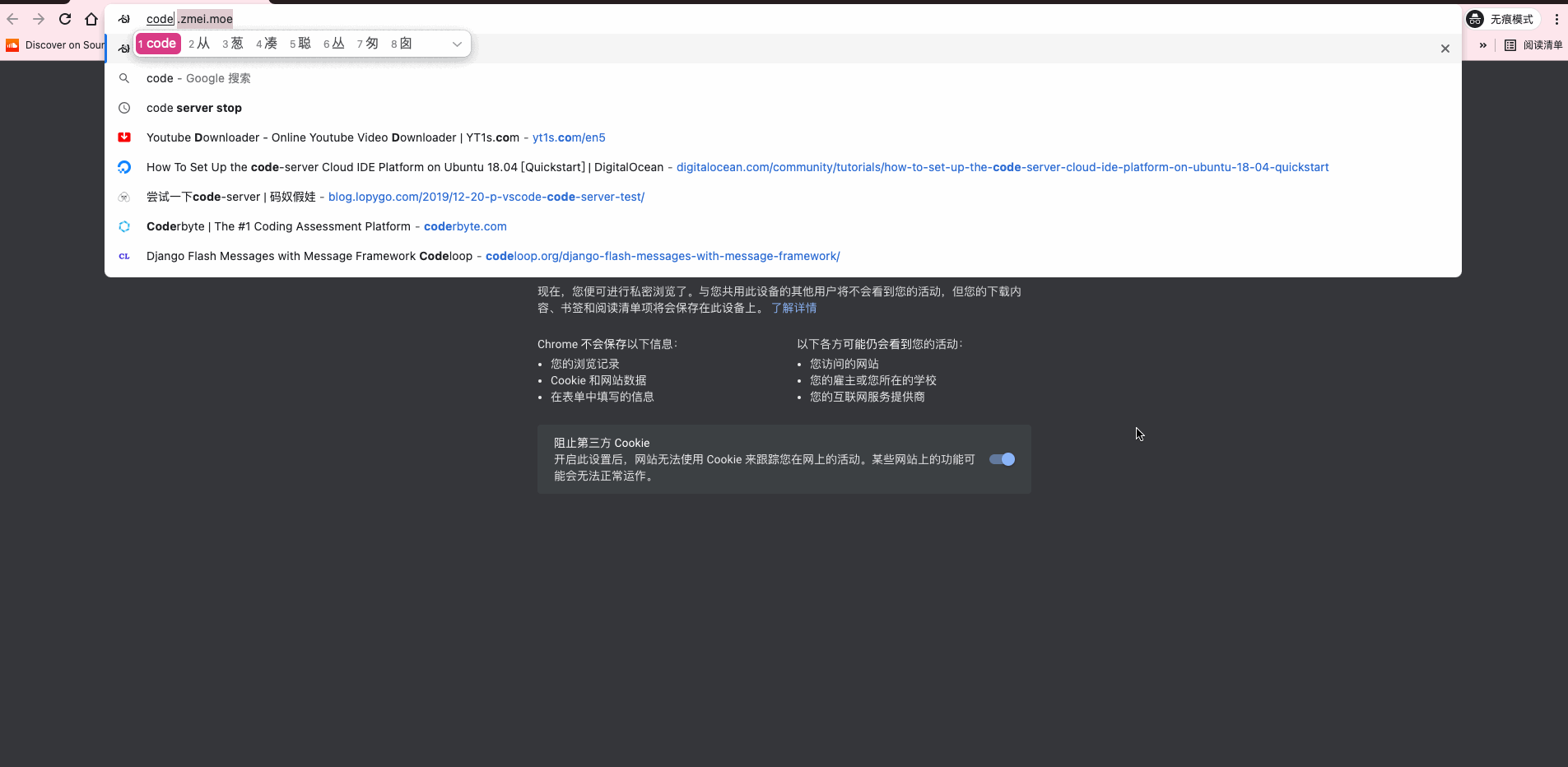Click the Coderbyte favicon
1568x767 pixels.
coord(124,226)
